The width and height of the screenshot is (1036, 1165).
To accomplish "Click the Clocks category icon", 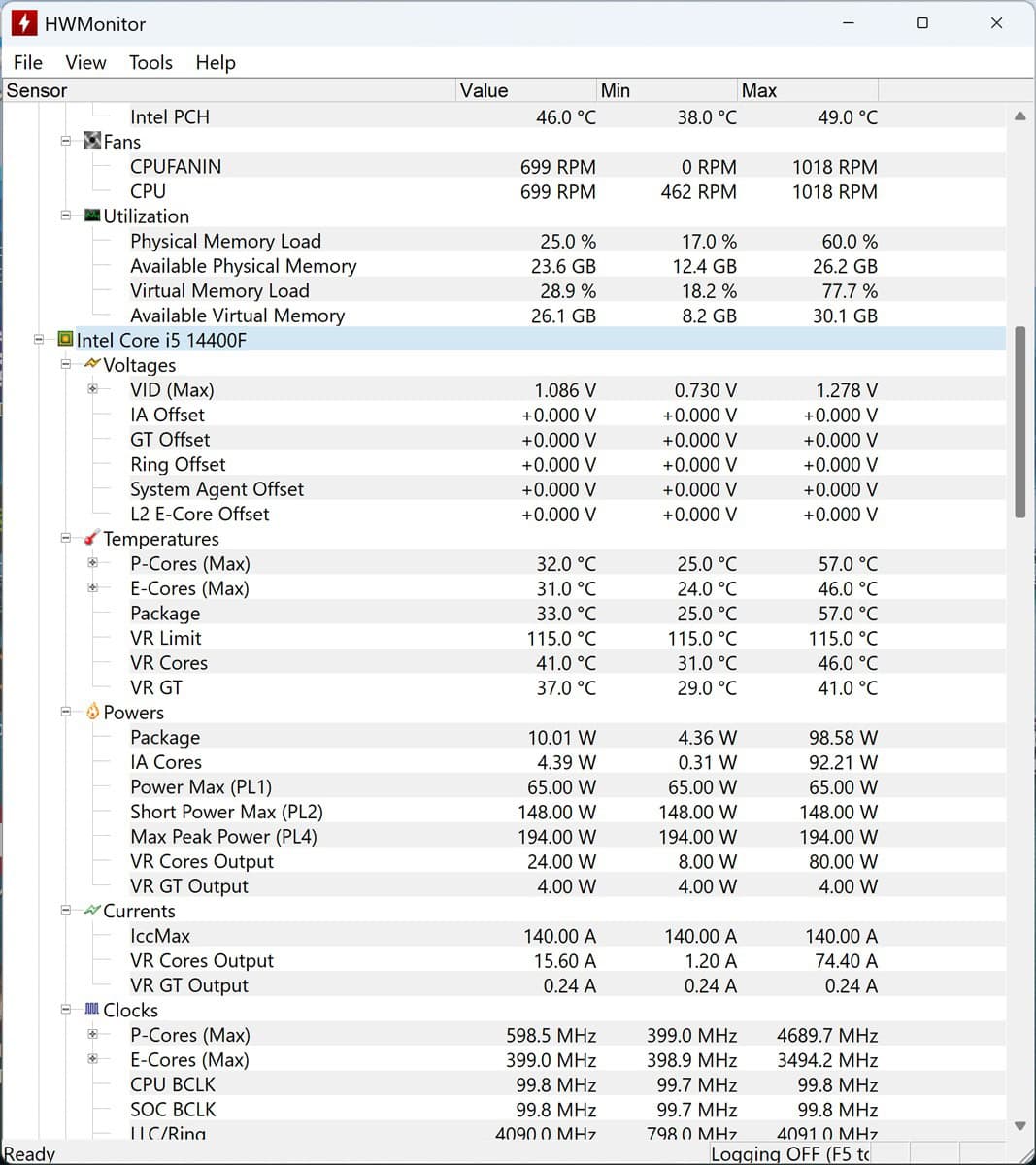I will click(x=92, y=1010).
